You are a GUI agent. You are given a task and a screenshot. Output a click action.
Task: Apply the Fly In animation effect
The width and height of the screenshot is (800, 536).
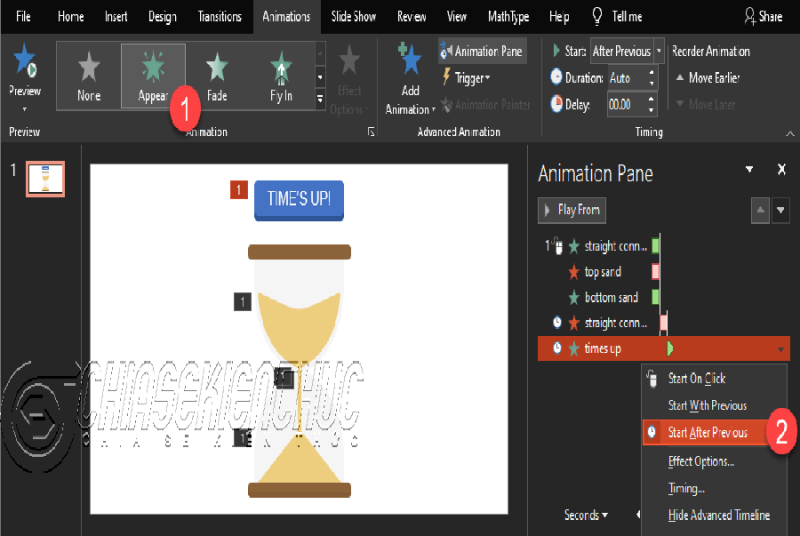click(x=281, y=76)
